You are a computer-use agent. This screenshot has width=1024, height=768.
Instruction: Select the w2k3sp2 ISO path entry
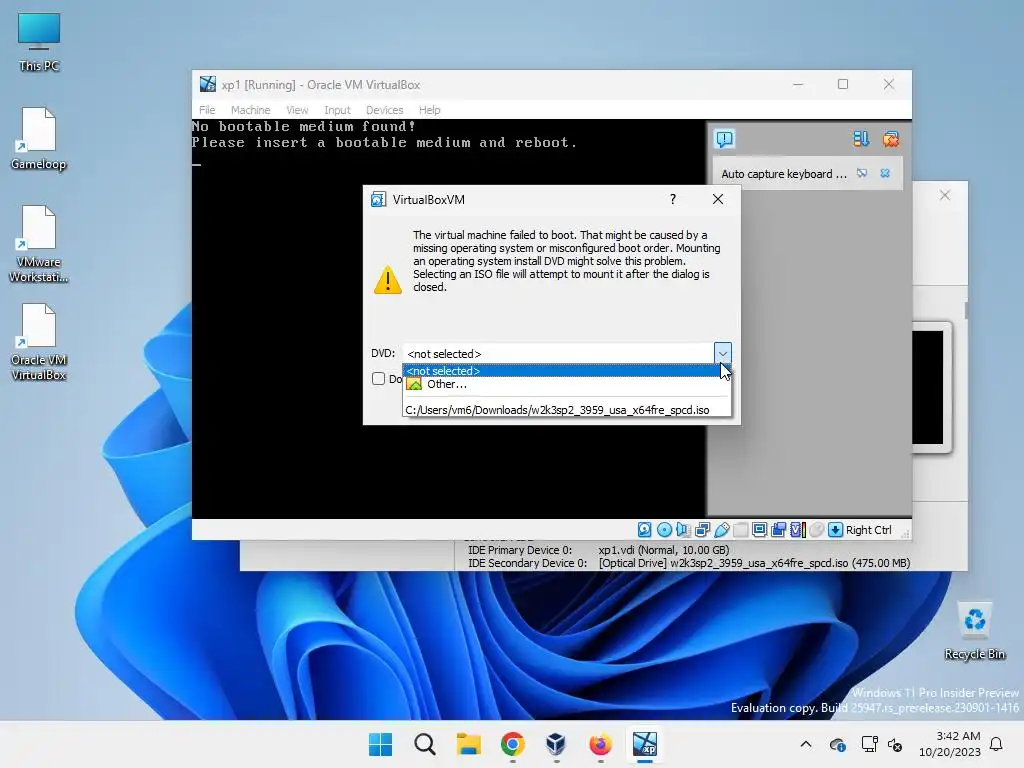567,410
